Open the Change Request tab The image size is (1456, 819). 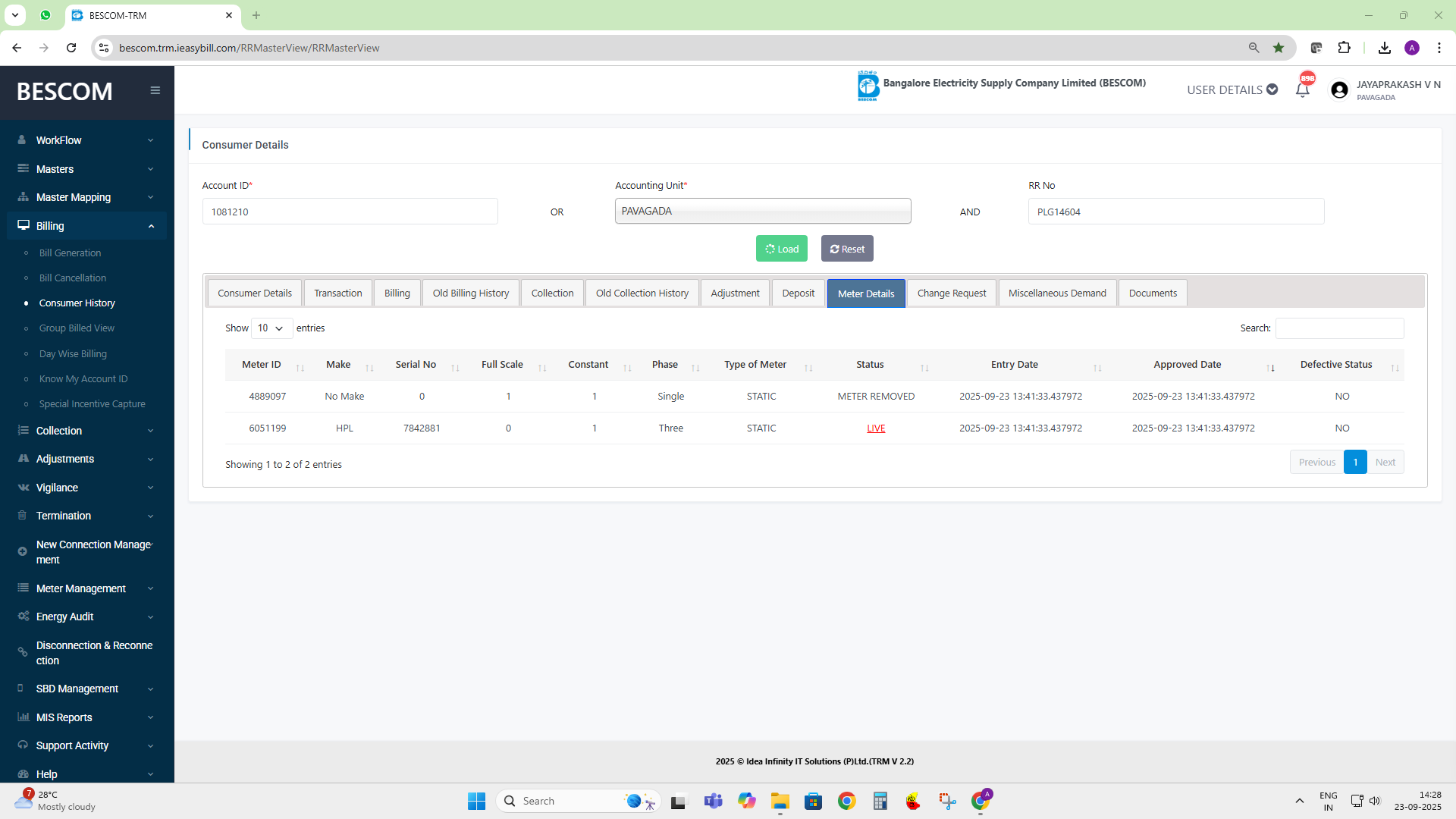point(951,293)
